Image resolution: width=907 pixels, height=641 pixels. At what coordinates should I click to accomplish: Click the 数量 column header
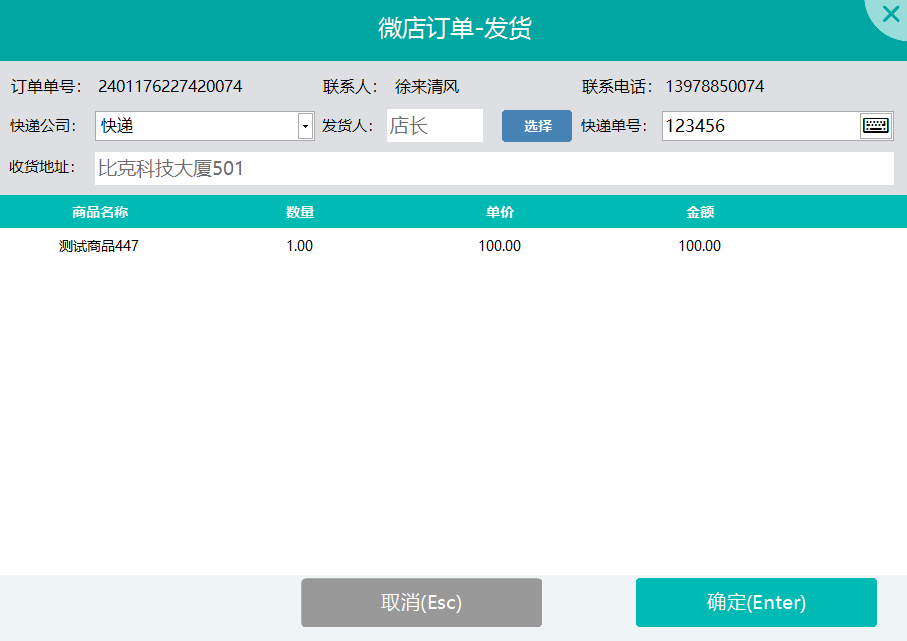click(x=300, y=212)
